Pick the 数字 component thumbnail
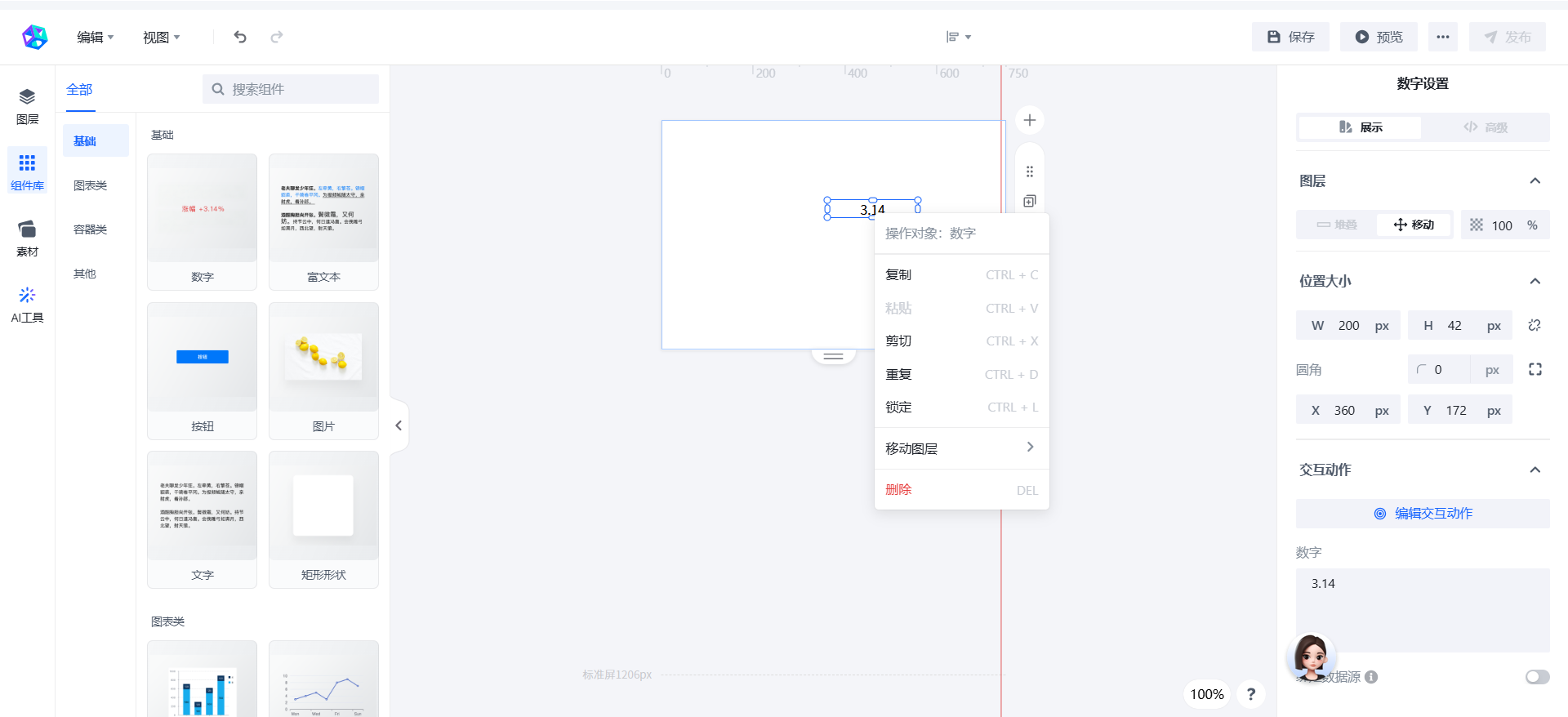 point(202,221)
